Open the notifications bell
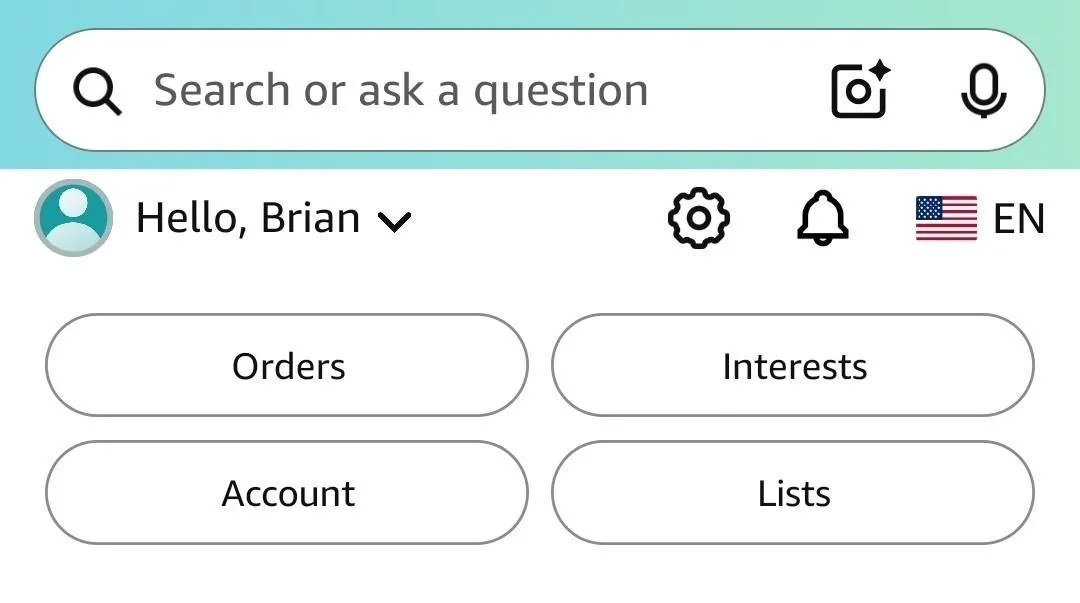Screen dimensions: 1080x603 pos(822,217)
